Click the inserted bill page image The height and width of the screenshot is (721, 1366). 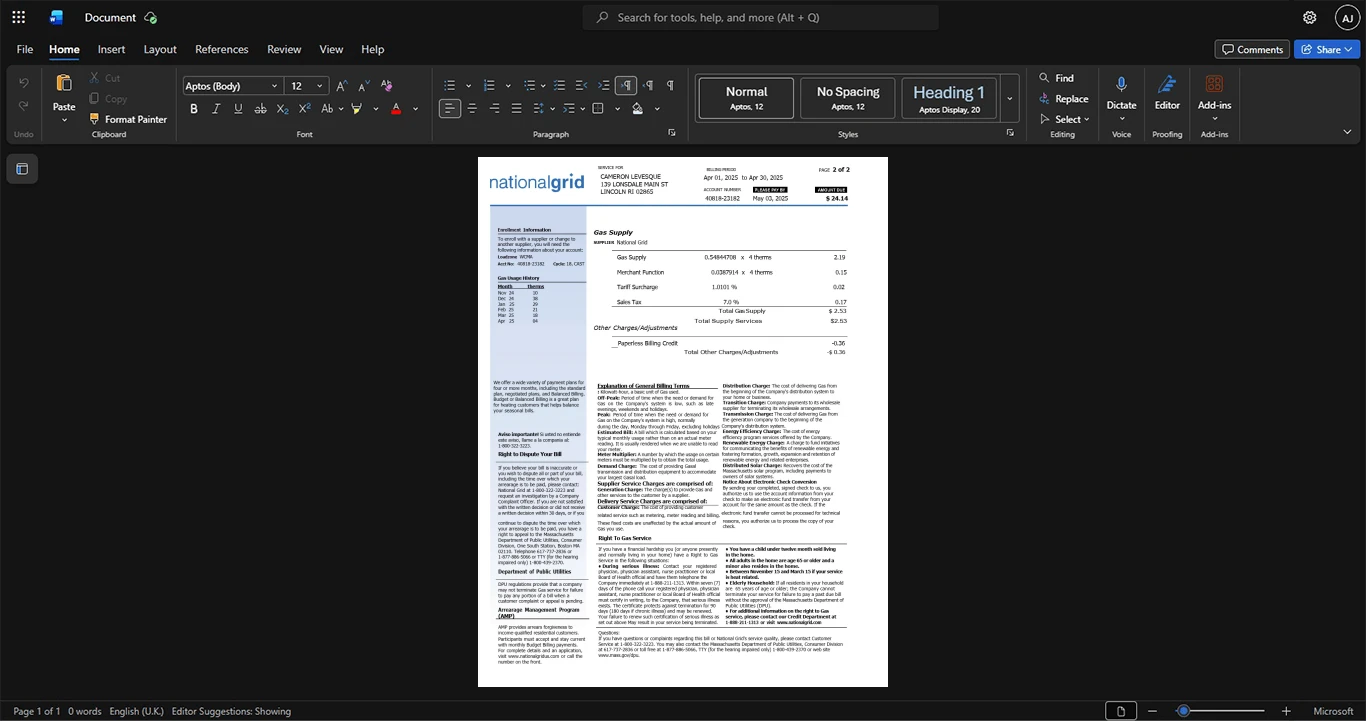pos(683,422)
